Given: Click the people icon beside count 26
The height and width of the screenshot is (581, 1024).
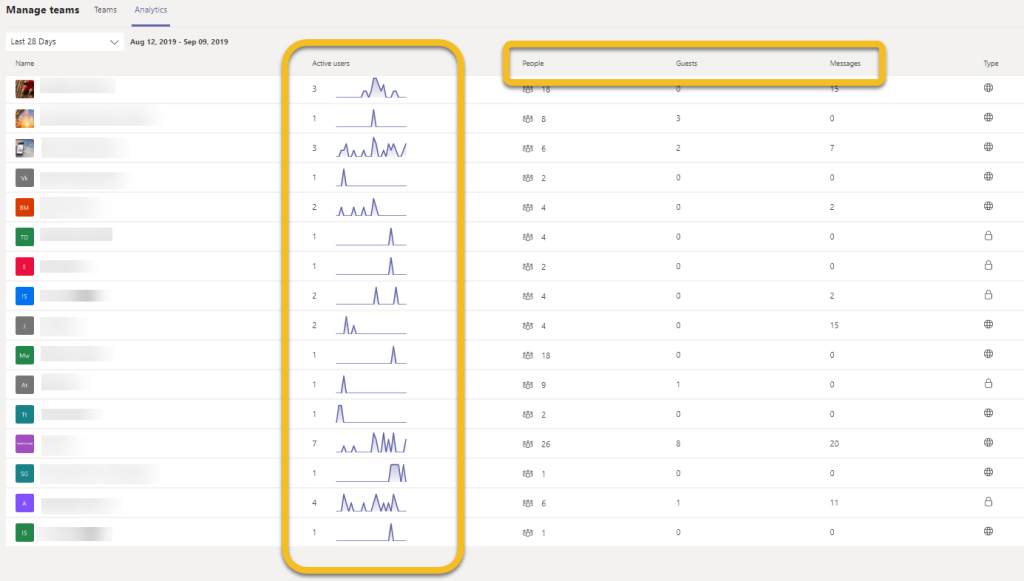Looking at the screenshot, I should 528,443.
